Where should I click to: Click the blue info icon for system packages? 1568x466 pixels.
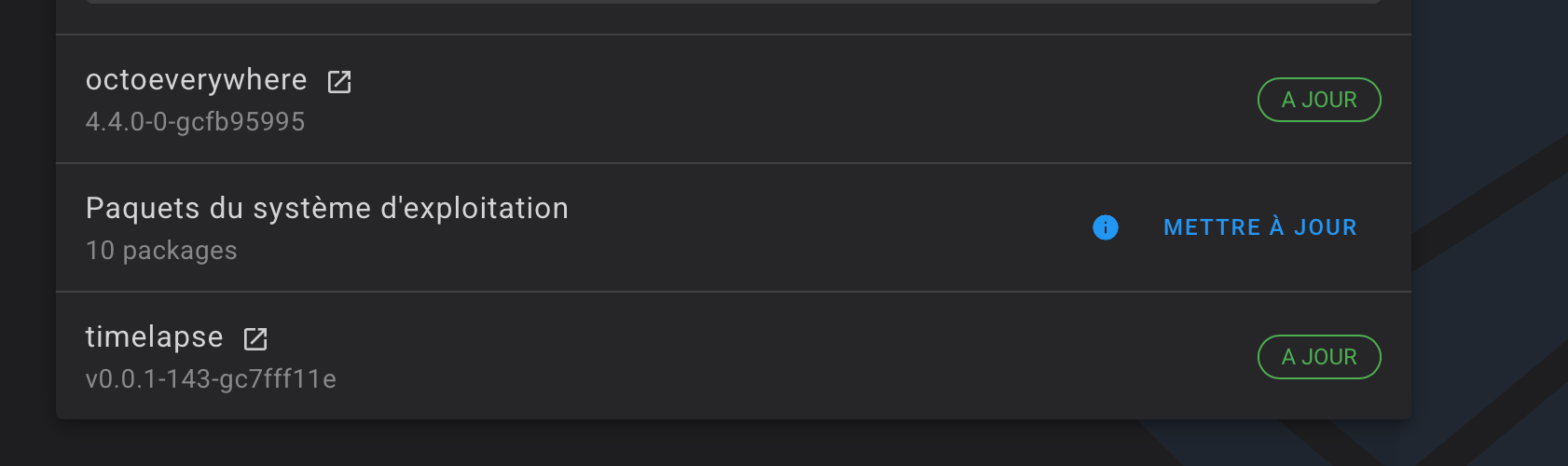pyautogui.click(x=1106, y=227)
